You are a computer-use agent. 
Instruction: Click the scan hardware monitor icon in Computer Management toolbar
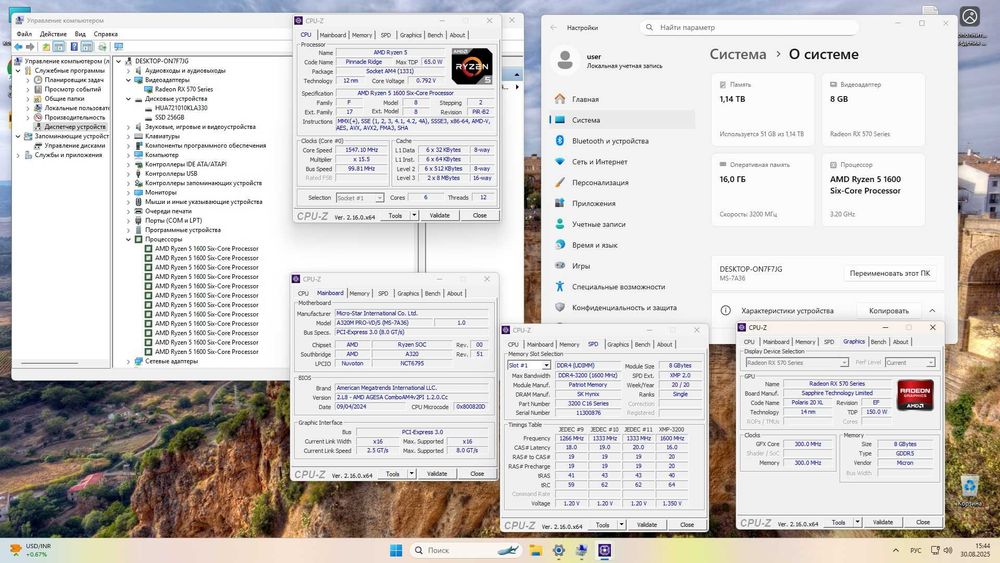(118, 47)
